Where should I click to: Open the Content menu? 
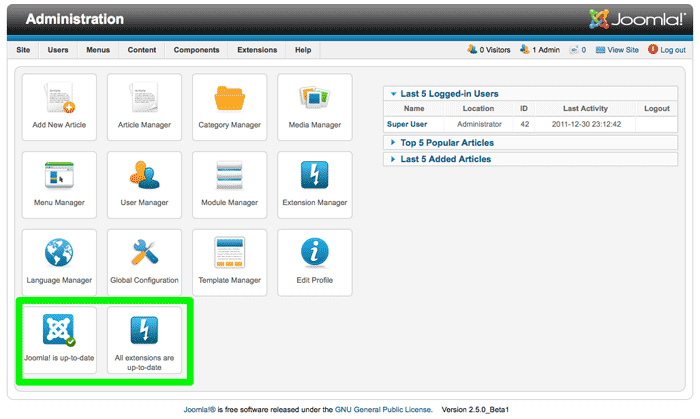pos(142,50)
